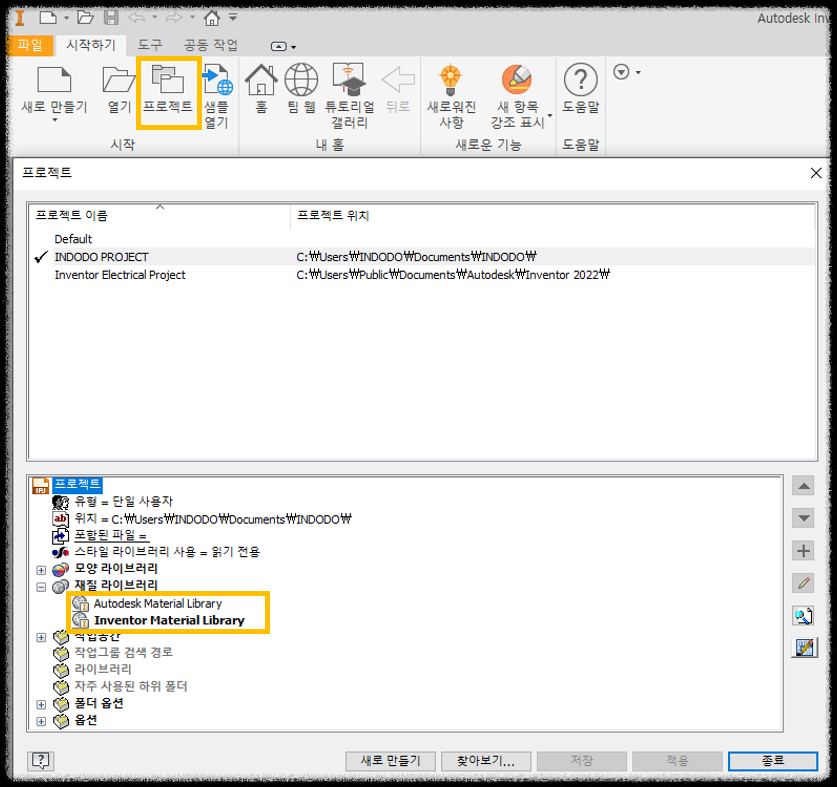Collapse the 재질 라이브러리 node

(41, 587)
